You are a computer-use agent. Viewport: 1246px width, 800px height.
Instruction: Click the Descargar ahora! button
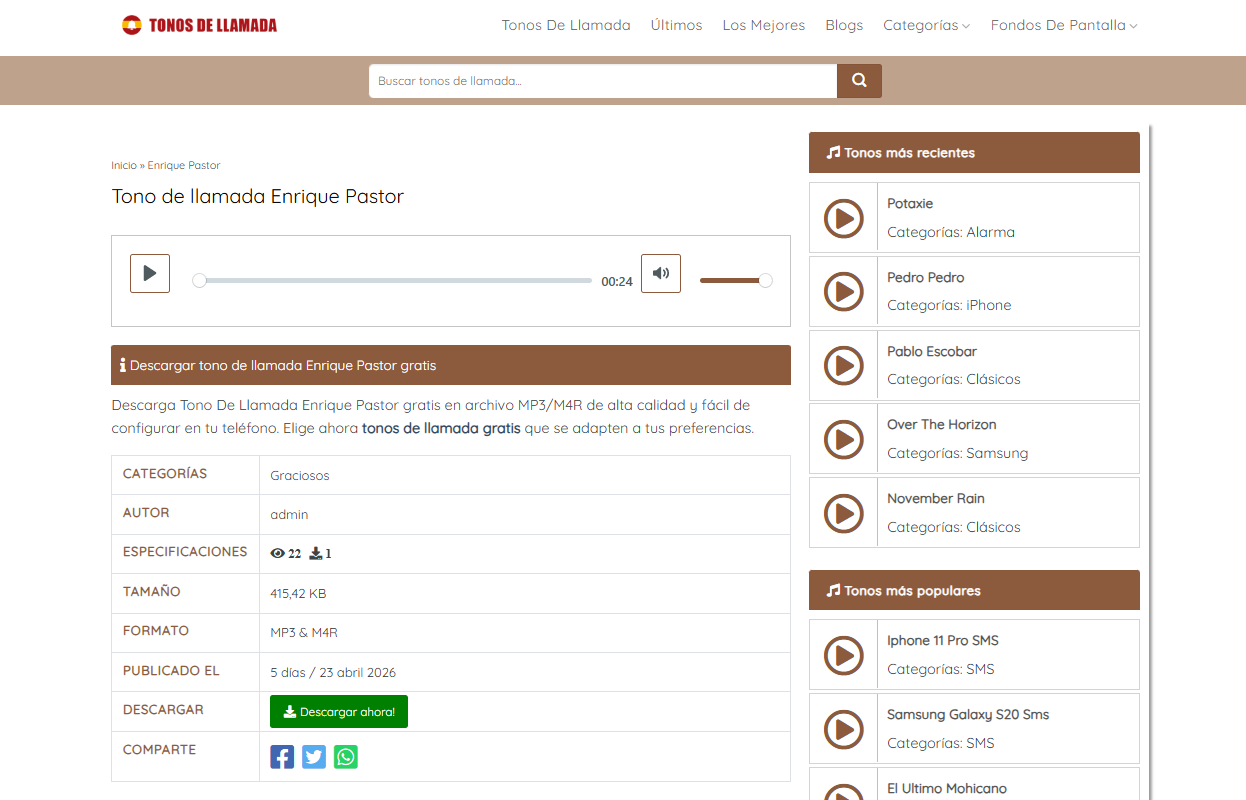(x=339, y=712)
